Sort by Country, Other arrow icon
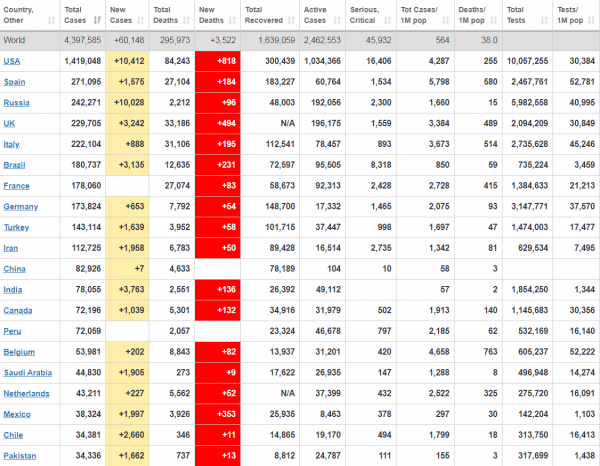600x466 pixels. point(51,20)
